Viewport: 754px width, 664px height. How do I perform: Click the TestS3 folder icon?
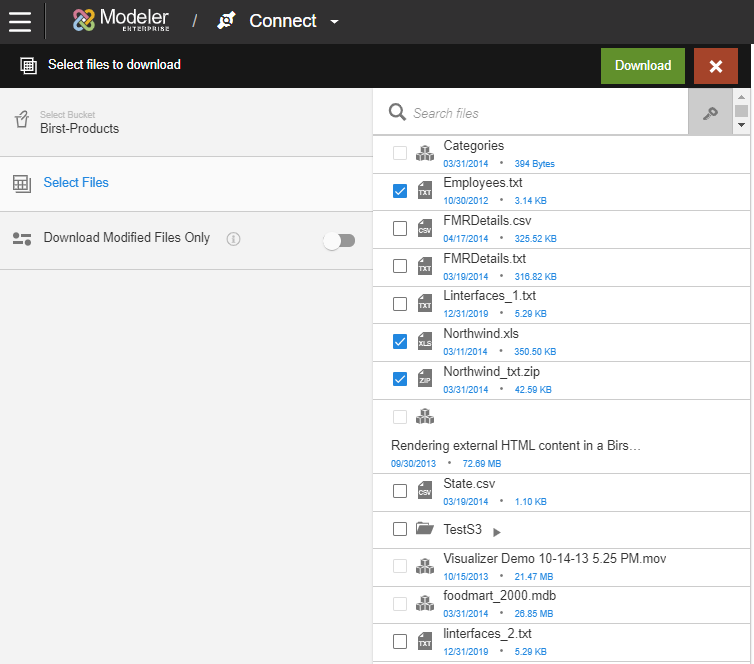click(425, 529)
